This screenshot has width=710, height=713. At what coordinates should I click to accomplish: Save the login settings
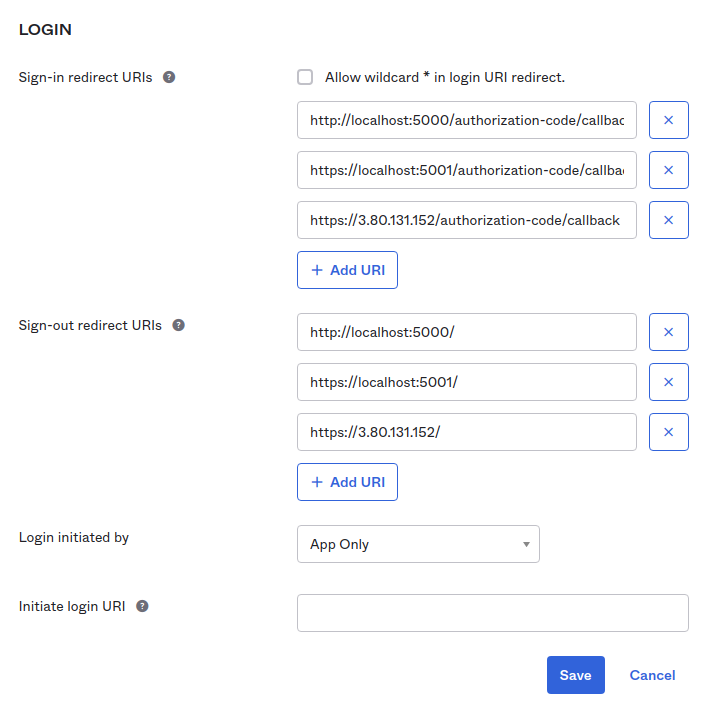click(x=575, y=675)
